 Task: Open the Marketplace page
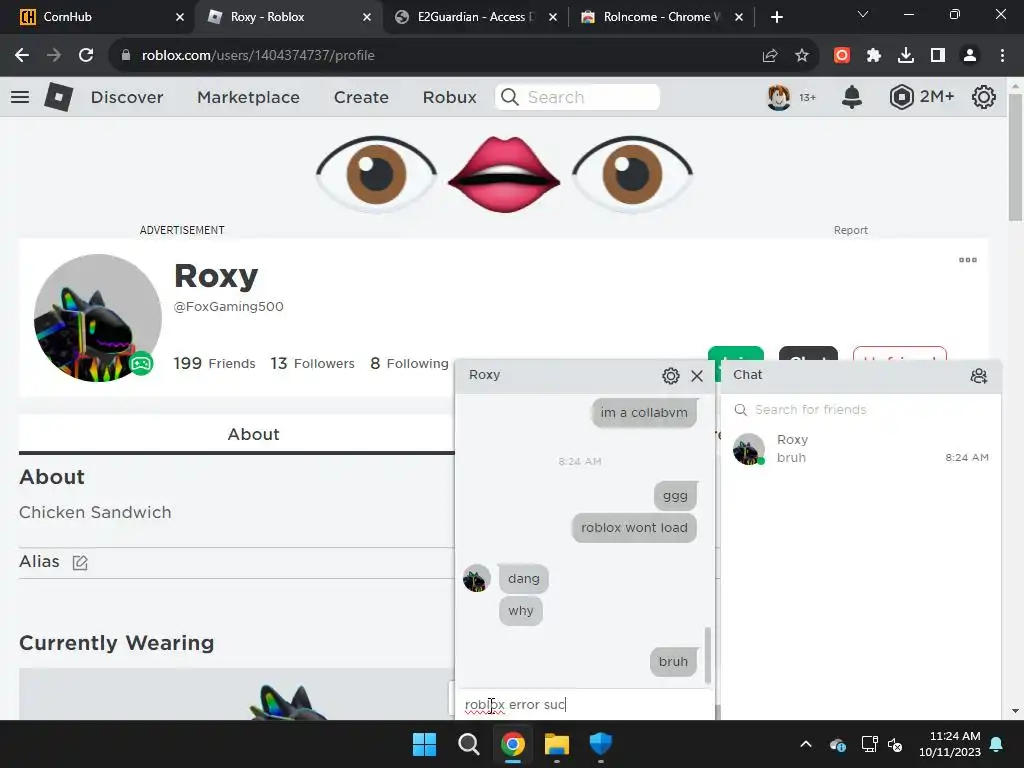248,97
